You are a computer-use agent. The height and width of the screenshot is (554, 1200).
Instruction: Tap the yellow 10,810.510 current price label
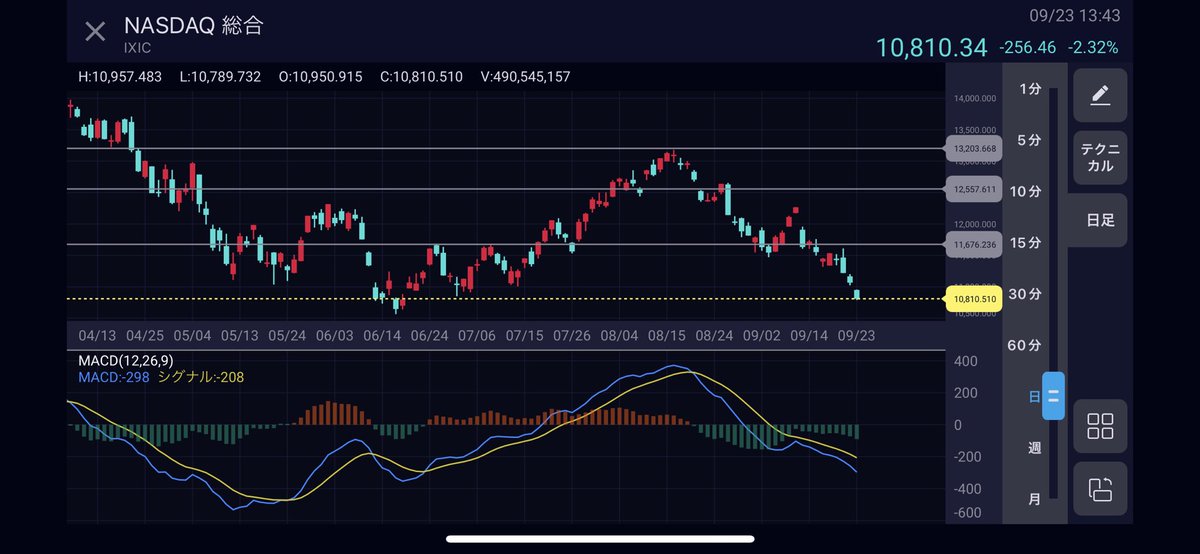(x=975, y=299)
